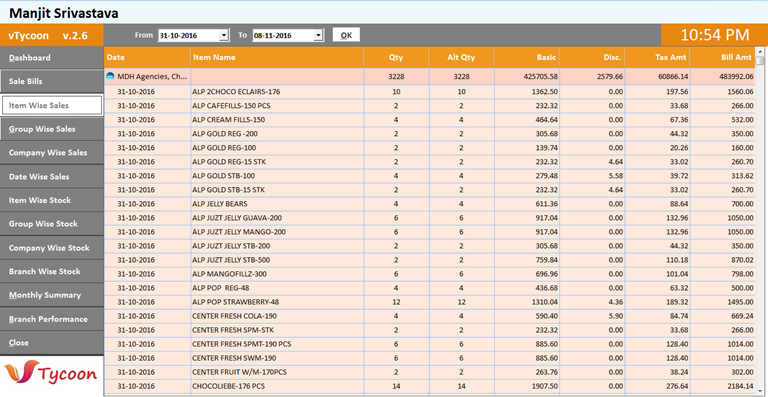This screenshot has width=768, height=397.
Task: Select row CENTER FRESH SPMT-190 PCS
Action: [x=430, y=344]
